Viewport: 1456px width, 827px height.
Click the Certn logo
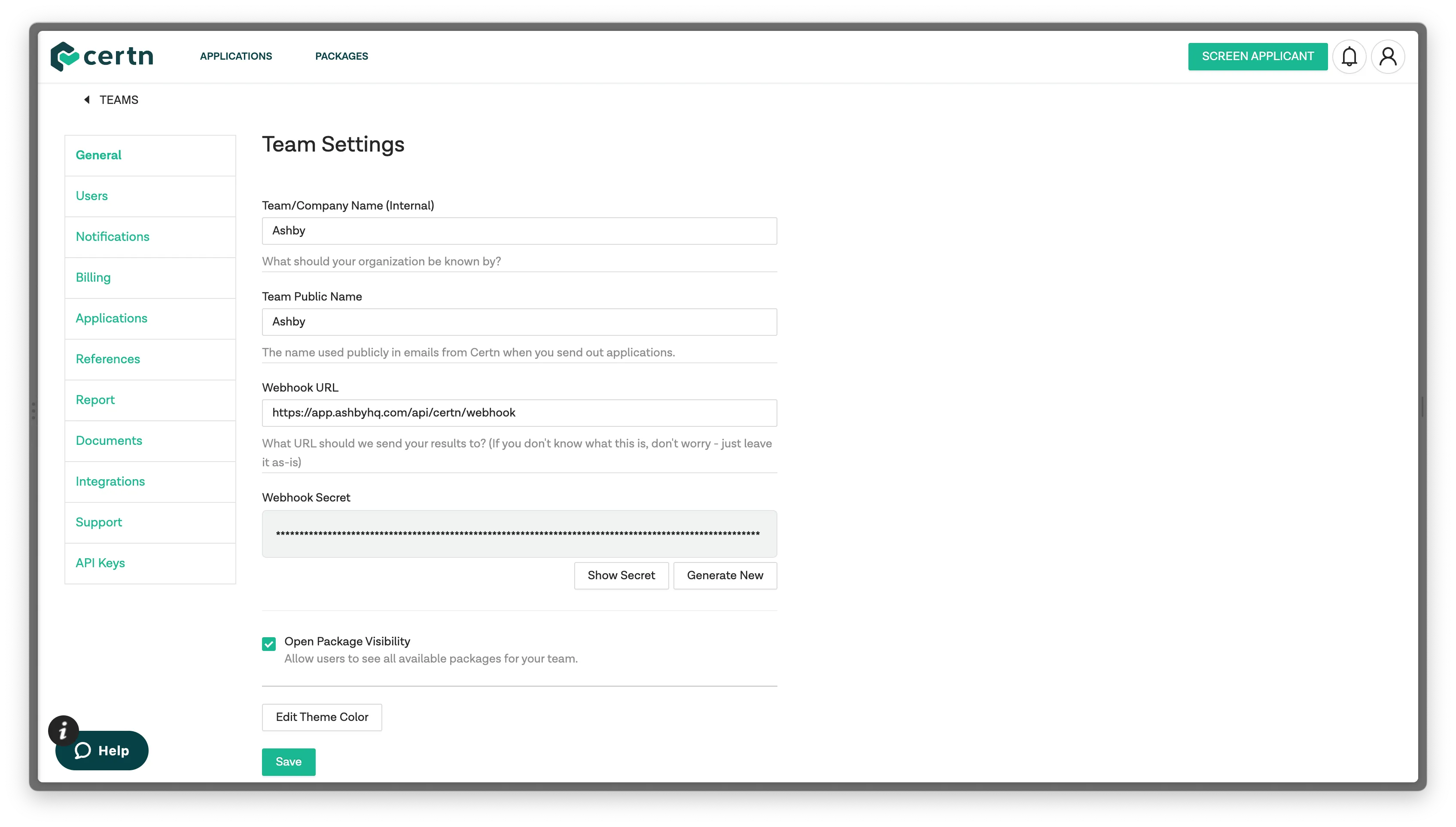coord(102,56)
